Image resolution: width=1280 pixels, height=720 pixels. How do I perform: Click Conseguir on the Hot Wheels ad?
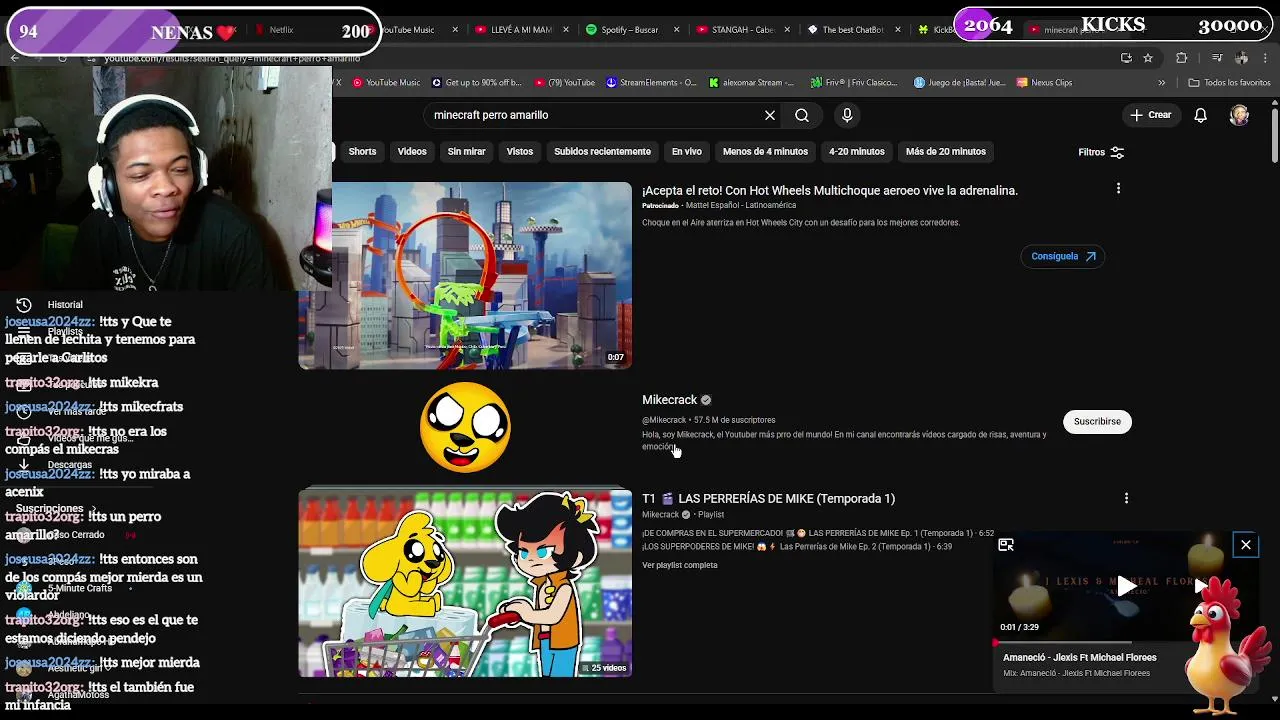[1063, 256]
